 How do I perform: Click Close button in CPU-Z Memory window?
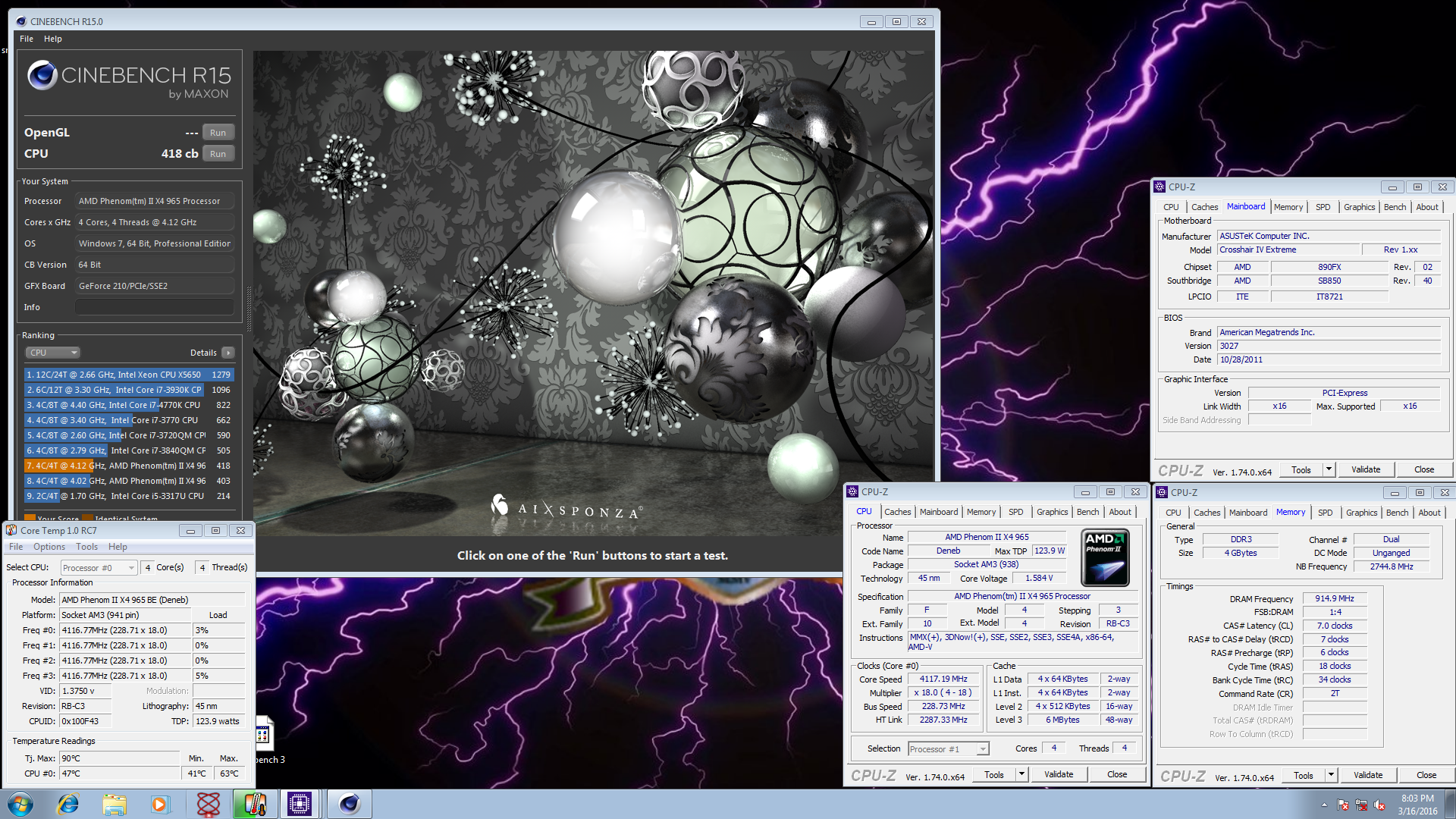tap(1426, 775)
